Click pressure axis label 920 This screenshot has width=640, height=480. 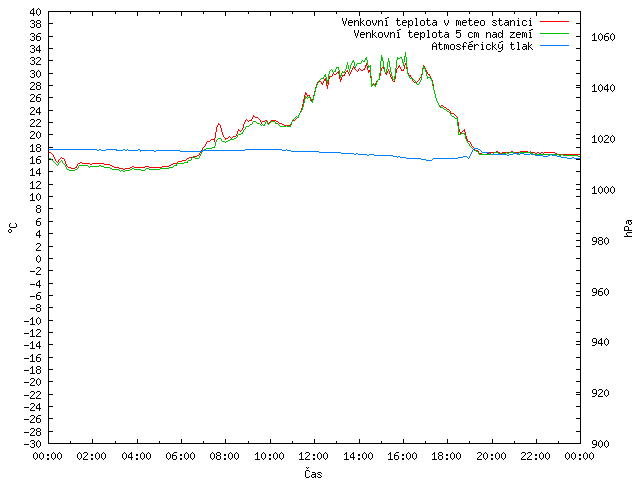[600, 393]
